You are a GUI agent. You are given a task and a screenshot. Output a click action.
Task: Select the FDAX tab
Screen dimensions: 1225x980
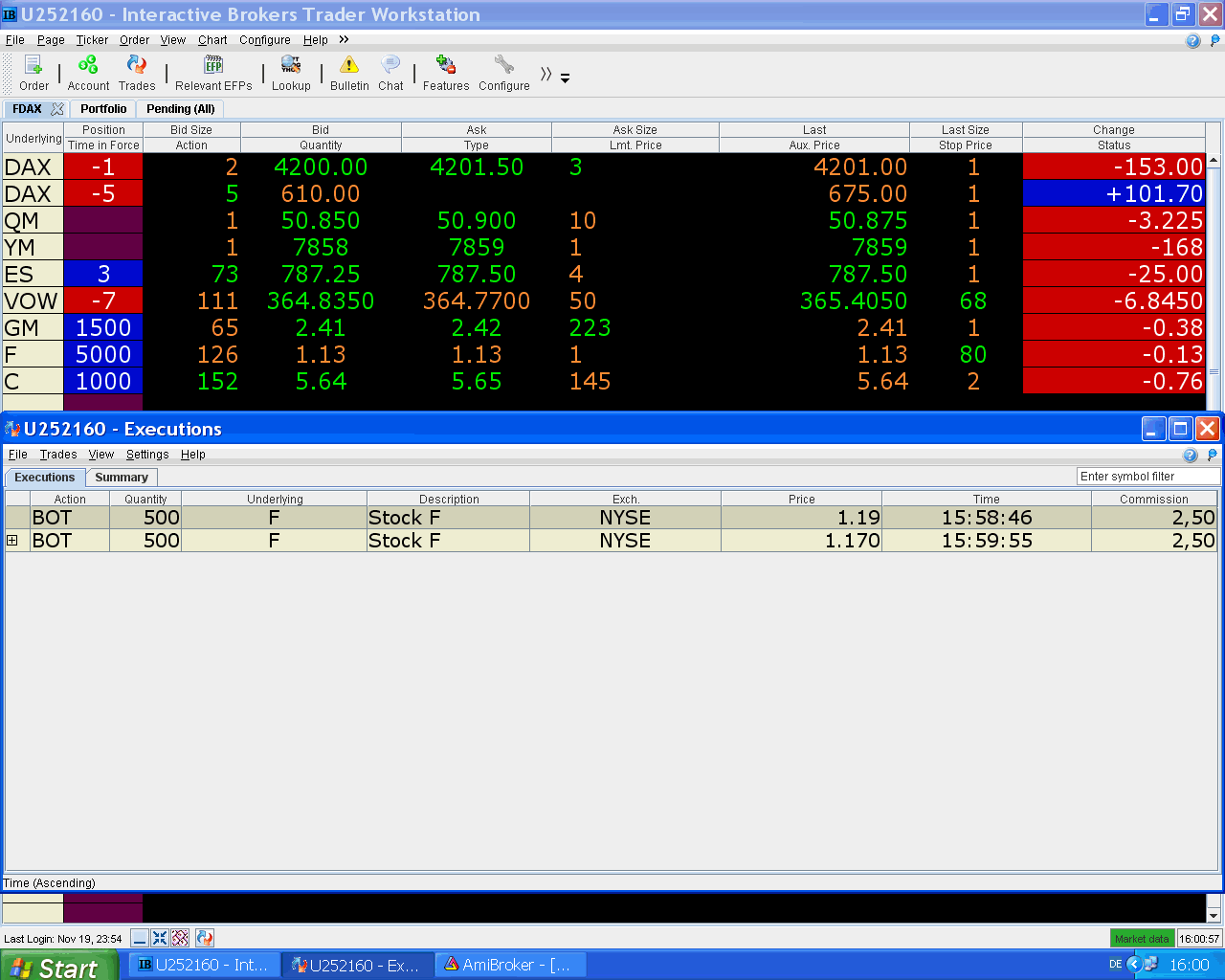[28, 109]
